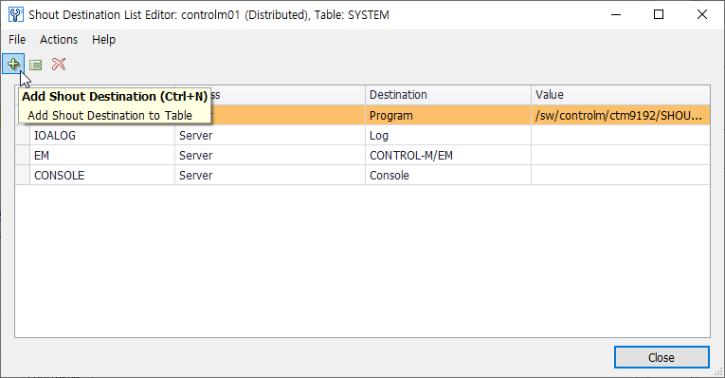Minimize the Shout Destination List Editor window
The width and height of the screenshot is (725, 378).
click(x=616, y=15)
